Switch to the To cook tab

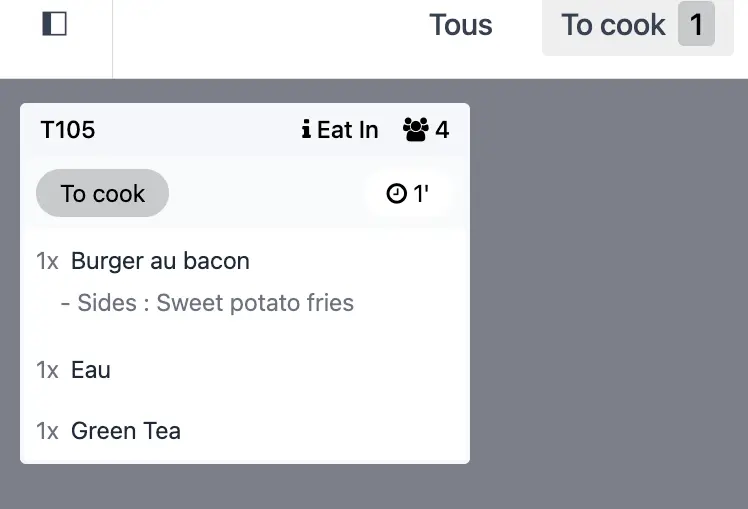click(x=613, y=25)
